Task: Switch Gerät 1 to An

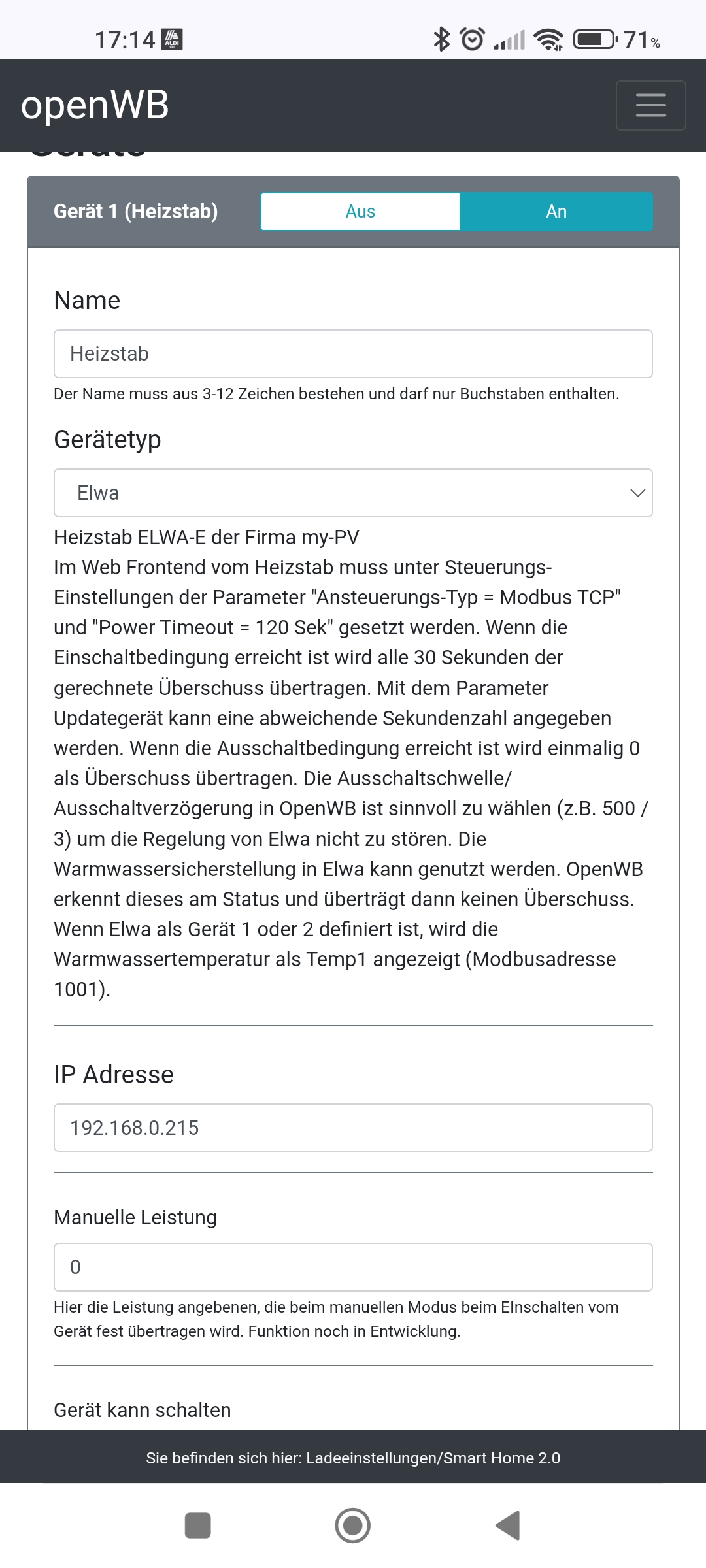Action: pyautogui.click(x=556, y=212)
